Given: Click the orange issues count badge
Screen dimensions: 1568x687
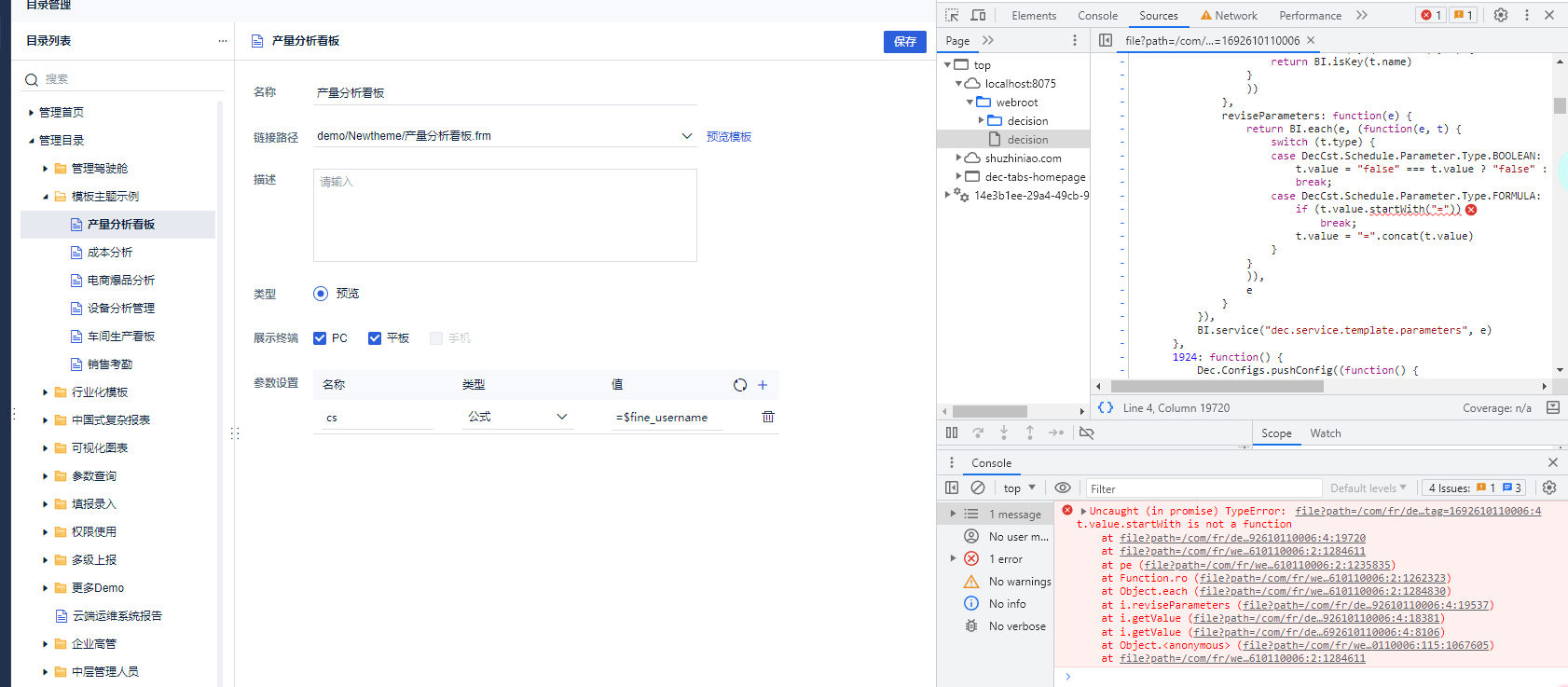Looking at the screenshot, I should tap(1463, 15).
